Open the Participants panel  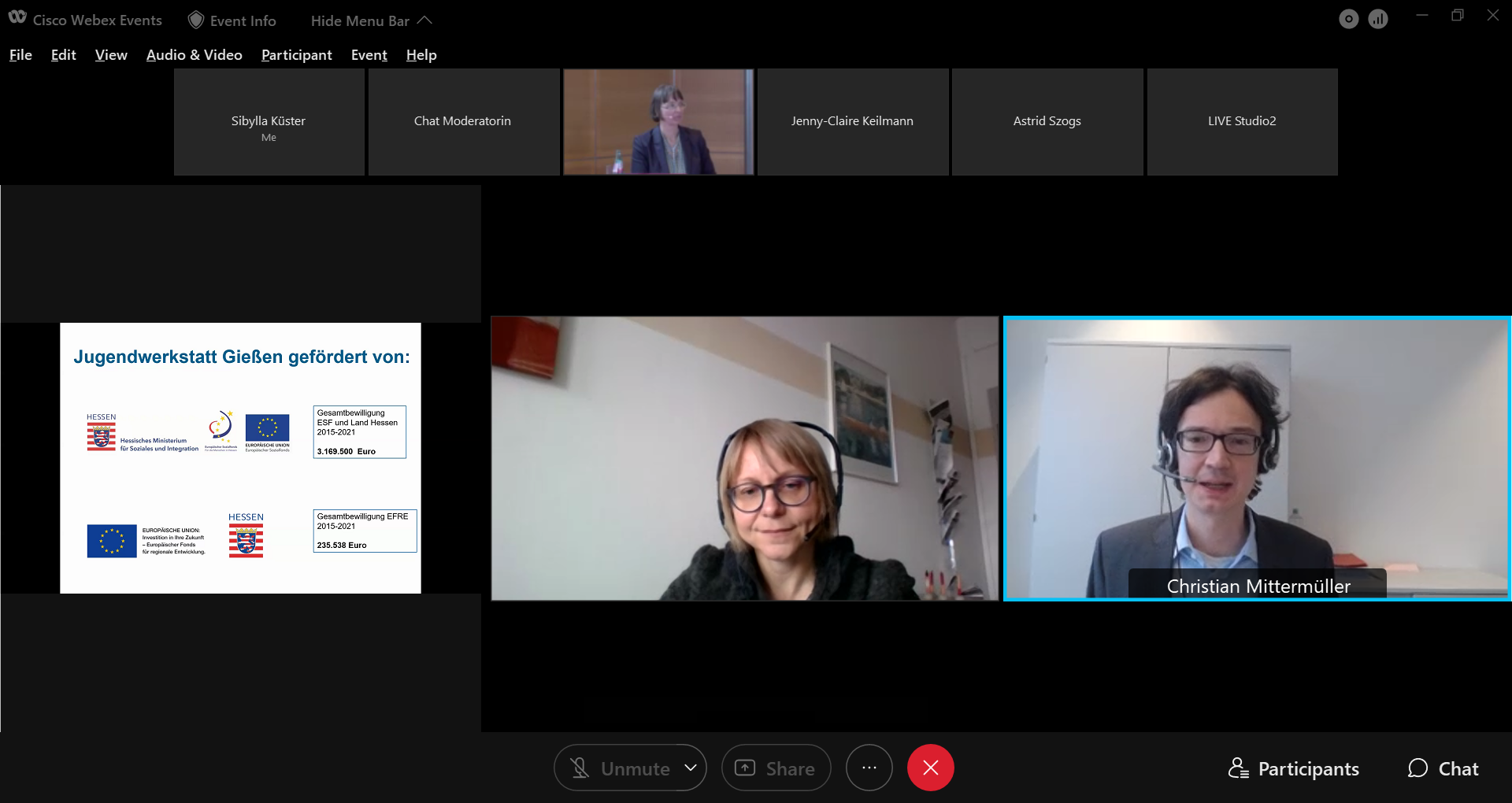(1294, 768)
